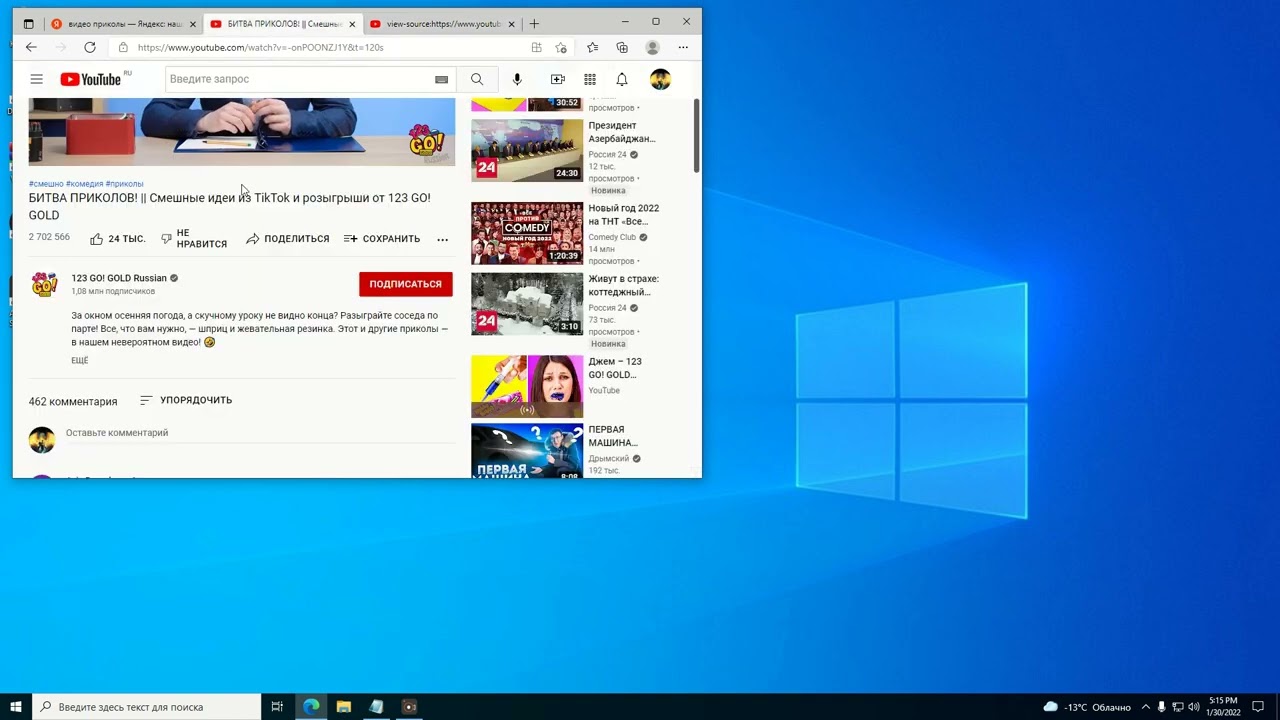Go back using the browser back arrow
The image size is (1280, 720).
click(x=31, y=47)
